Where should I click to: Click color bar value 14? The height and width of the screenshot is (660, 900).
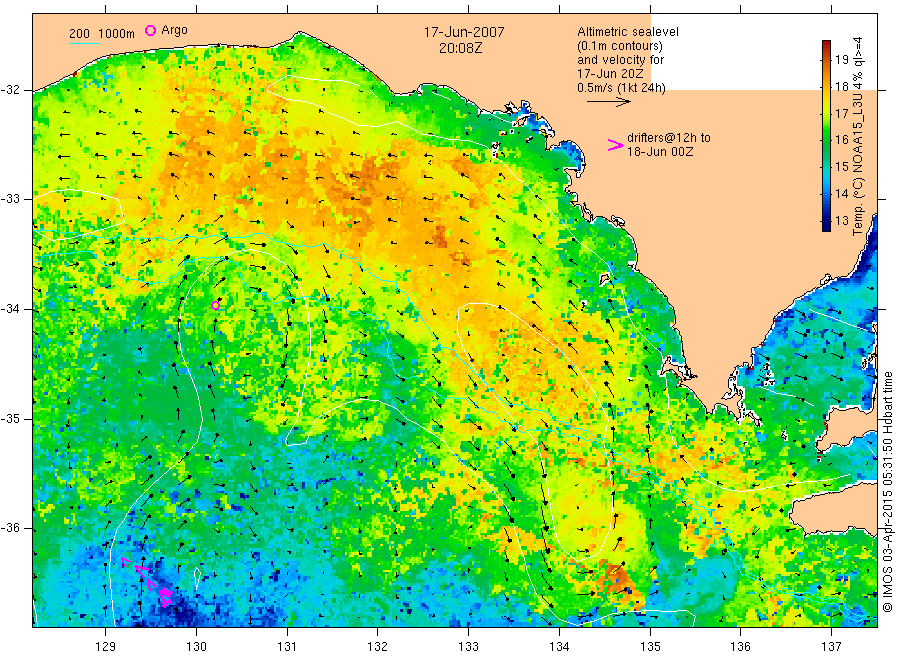(841, 194)
